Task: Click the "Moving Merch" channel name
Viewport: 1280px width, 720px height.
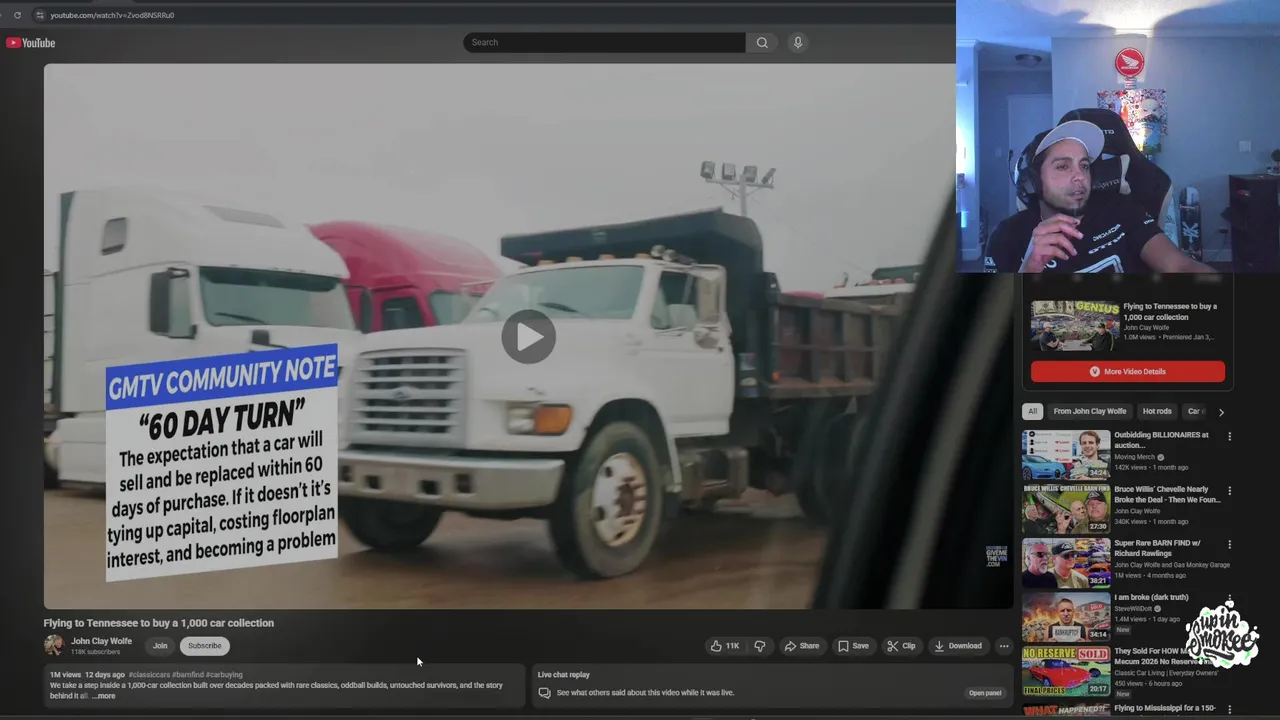Action: point(1134,457)
